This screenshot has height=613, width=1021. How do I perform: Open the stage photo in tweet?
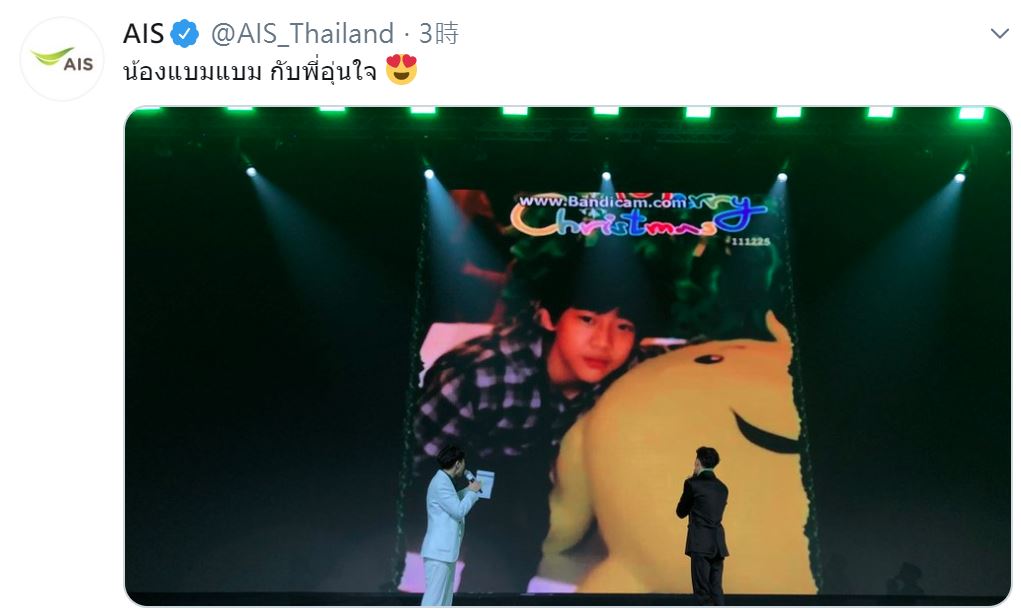[x=568, y=356]
